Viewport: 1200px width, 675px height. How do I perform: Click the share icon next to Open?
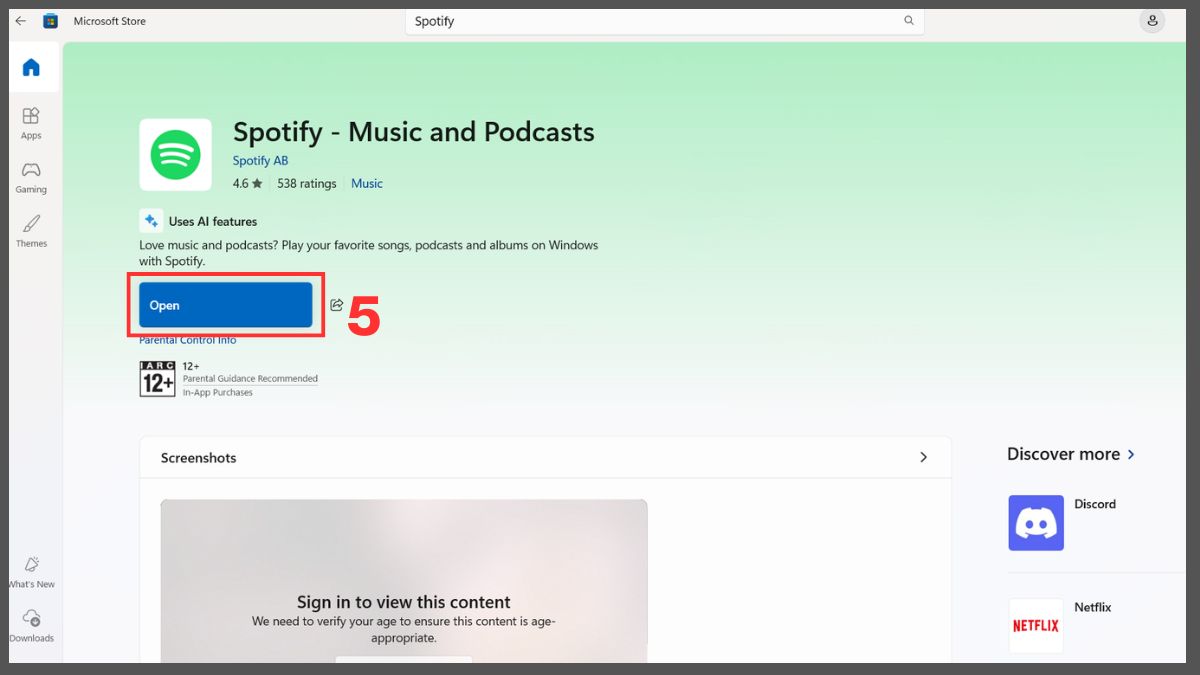click(336, 305)
